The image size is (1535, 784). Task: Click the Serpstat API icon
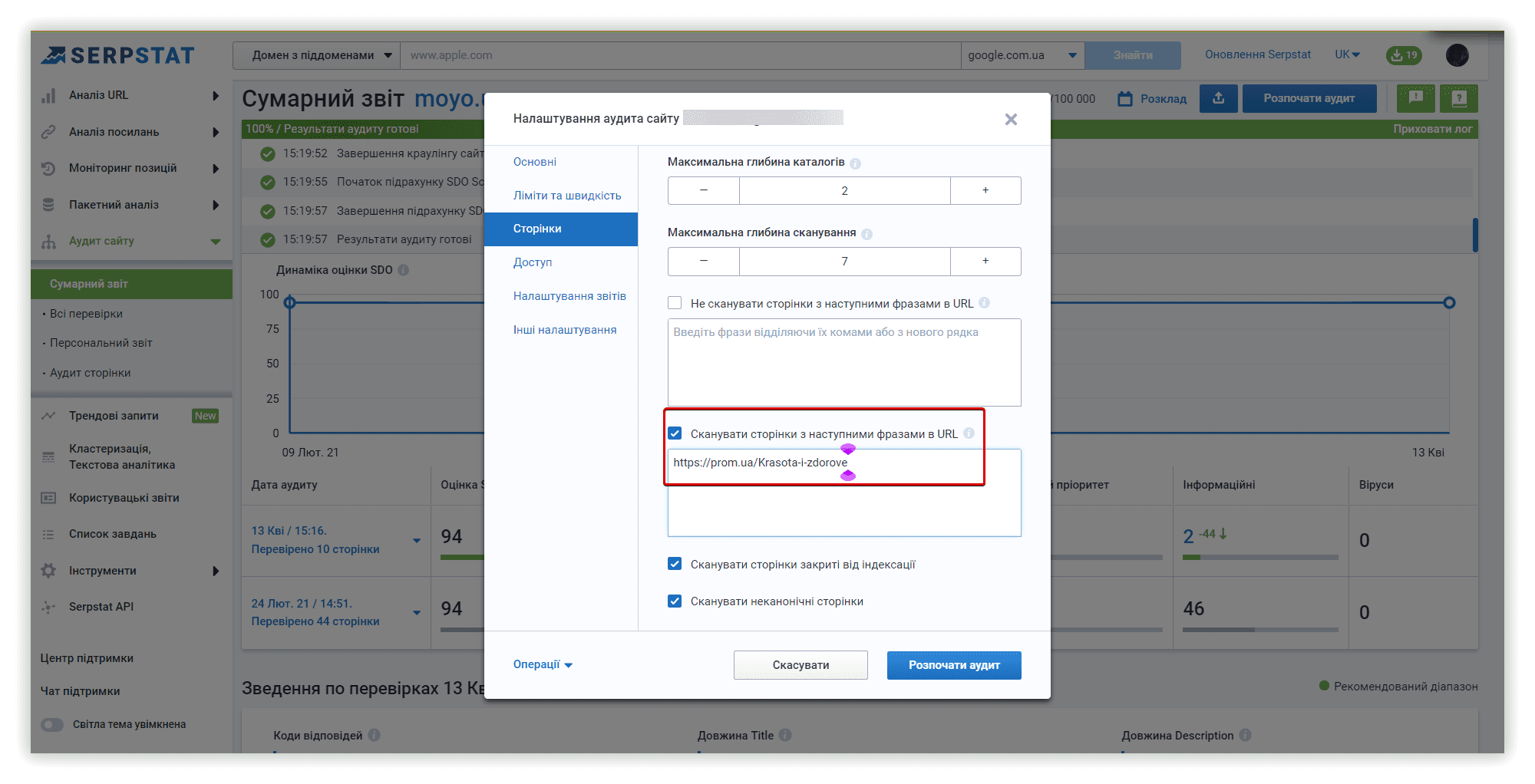(48, 607)
